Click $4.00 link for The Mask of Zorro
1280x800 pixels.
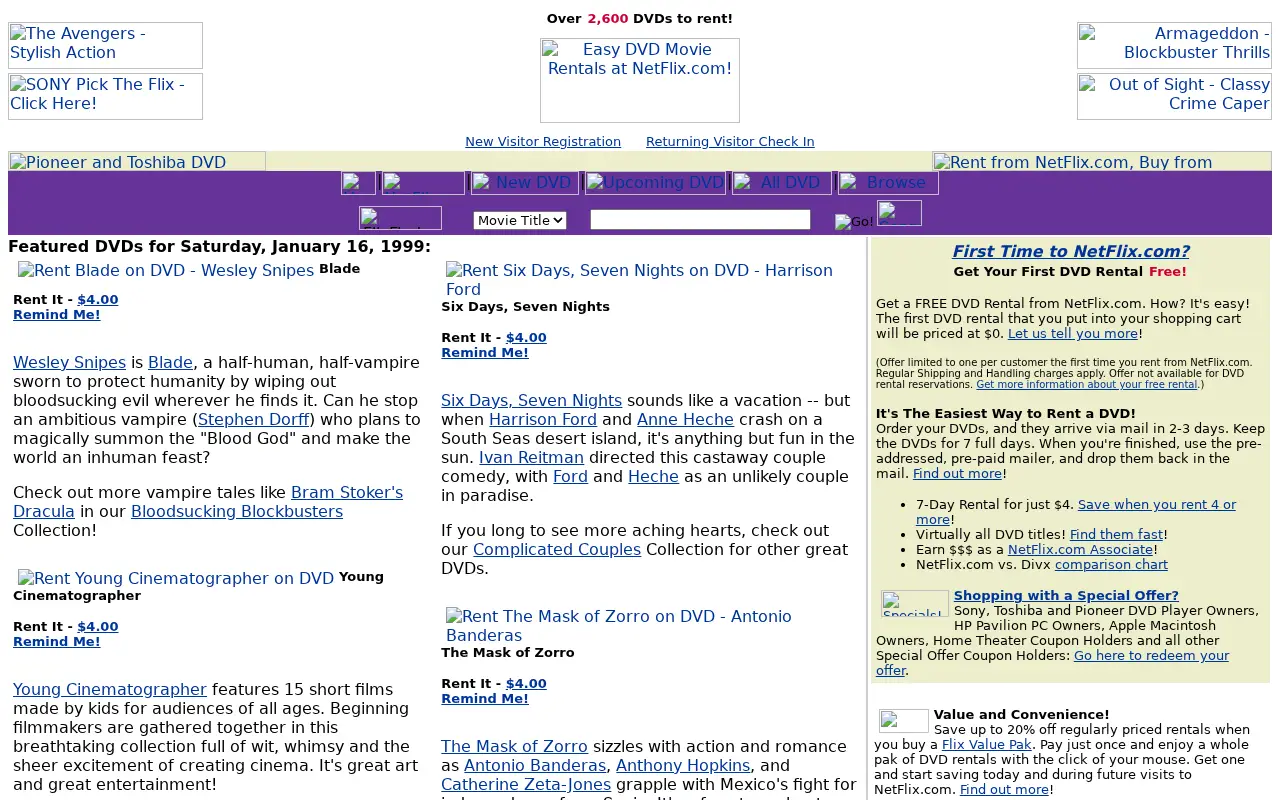click(x=526, y=683)
